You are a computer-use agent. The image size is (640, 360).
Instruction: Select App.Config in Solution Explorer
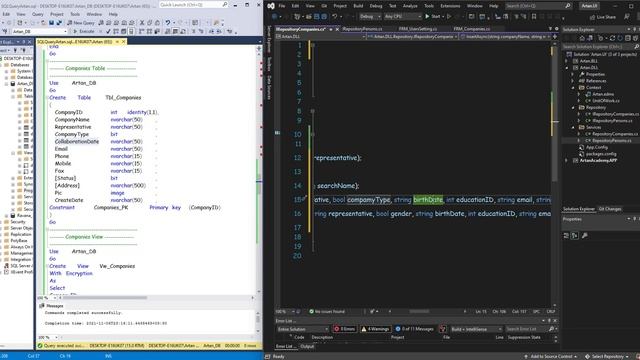coord(597,147)
